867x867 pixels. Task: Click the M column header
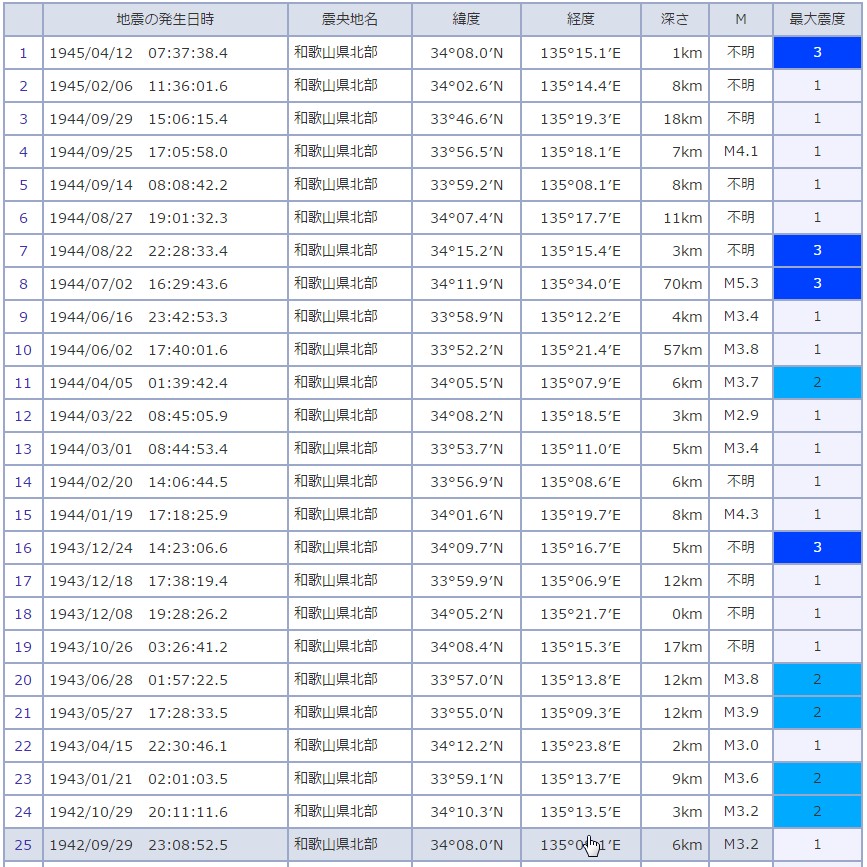click(x=741, y=19)
